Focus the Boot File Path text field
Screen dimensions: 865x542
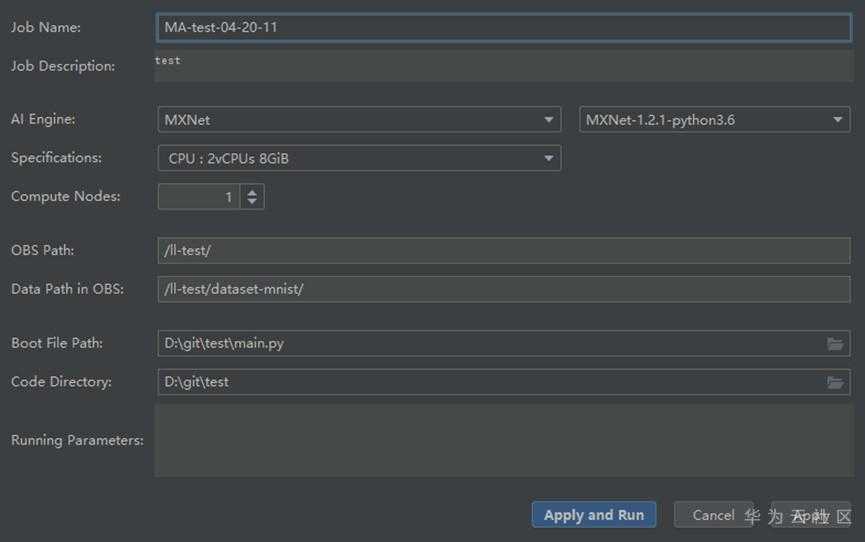pyautogui.click(x=490, y=344)
